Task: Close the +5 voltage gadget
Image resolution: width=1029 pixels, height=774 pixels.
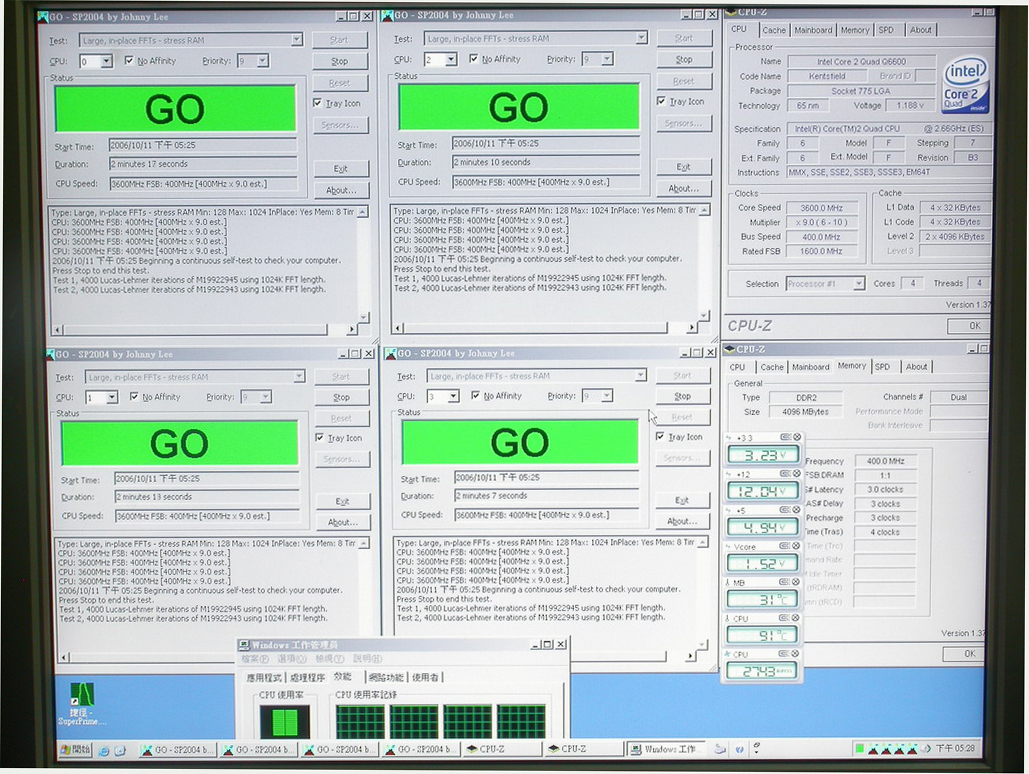Action: point(797,509)
